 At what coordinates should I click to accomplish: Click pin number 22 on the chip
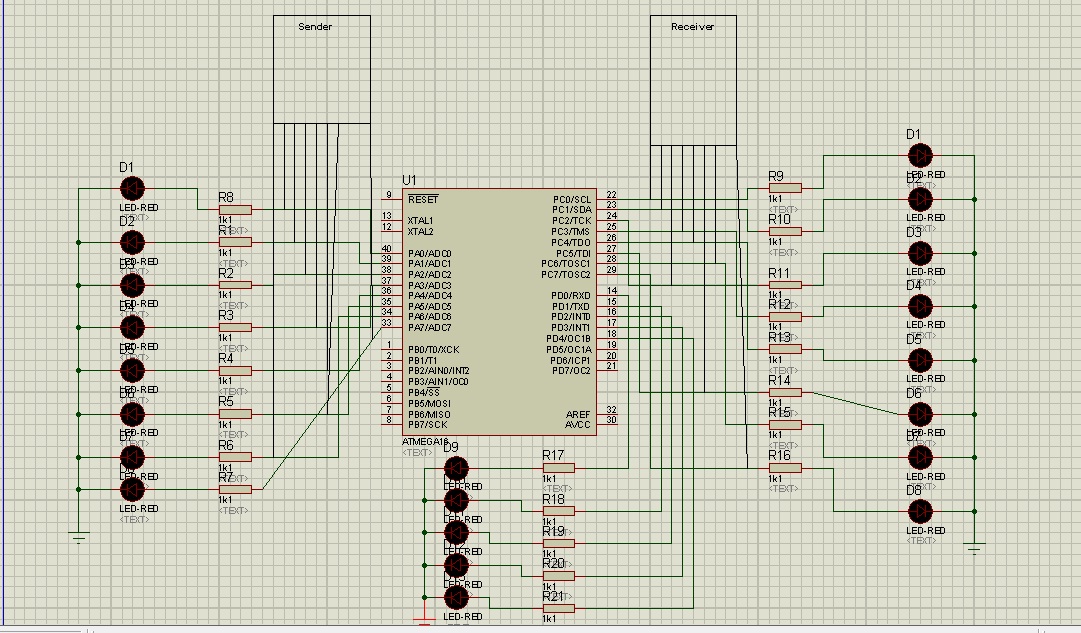[612, 195]
